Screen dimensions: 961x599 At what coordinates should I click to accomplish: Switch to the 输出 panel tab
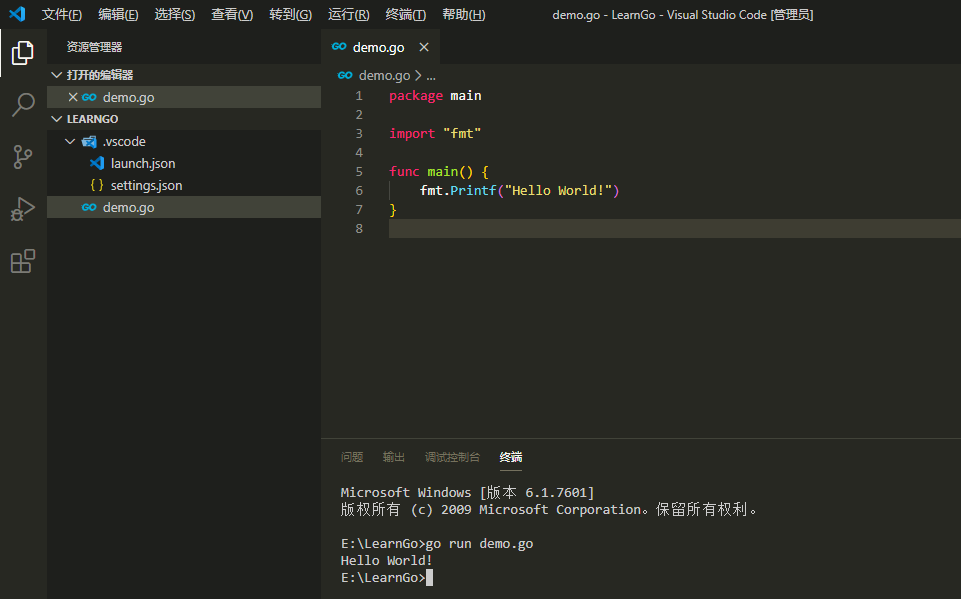[x=393, y=457]
